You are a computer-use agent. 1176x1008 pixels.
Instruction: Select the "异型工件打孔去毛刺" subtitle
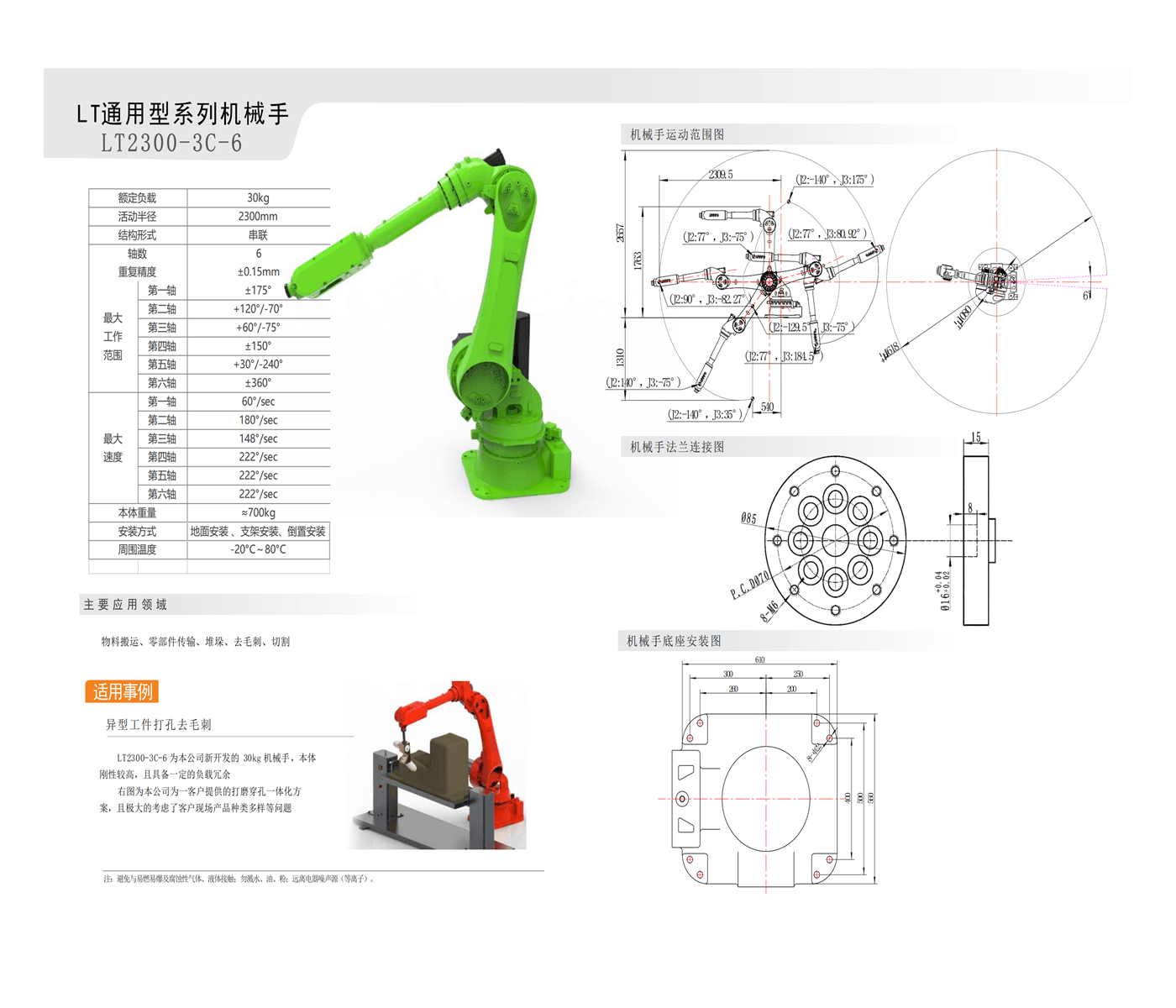[x=158, y=724]
